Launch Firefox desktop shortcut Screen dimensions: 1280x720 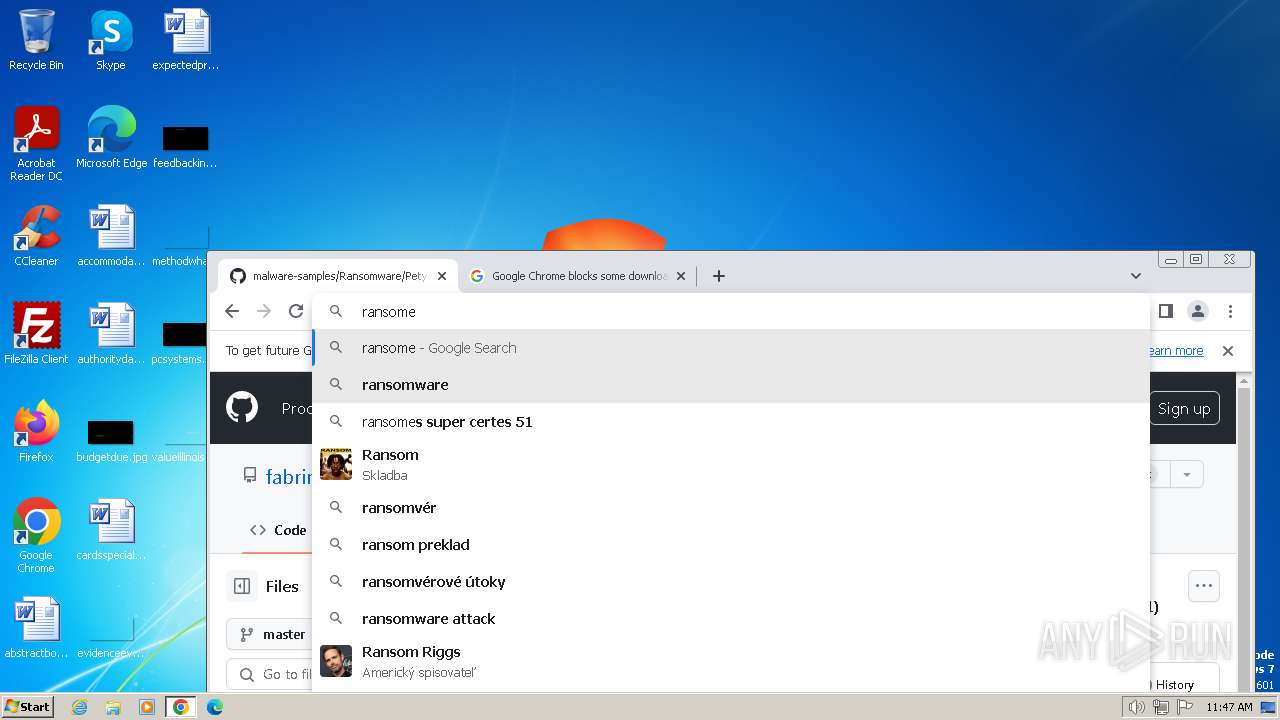[x=36, y=432]
